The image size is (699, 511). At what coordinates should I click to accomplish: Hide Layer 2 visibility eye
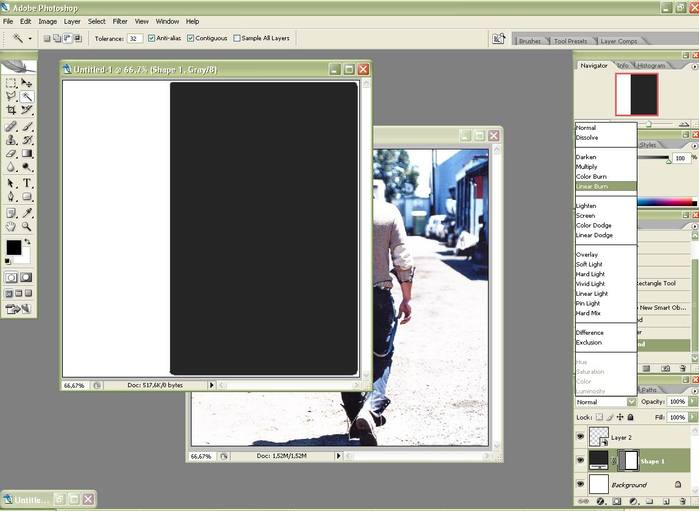pos(580,437)
